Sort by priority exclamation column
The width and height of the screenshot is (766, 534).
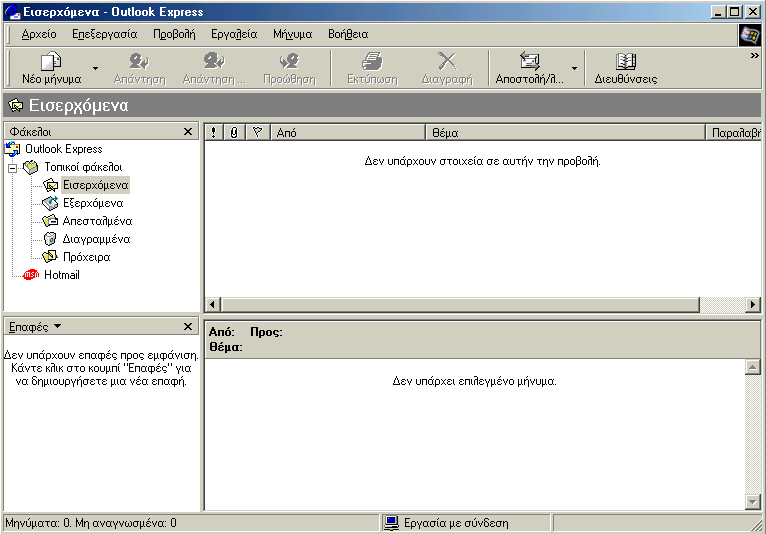click(213, 132)
